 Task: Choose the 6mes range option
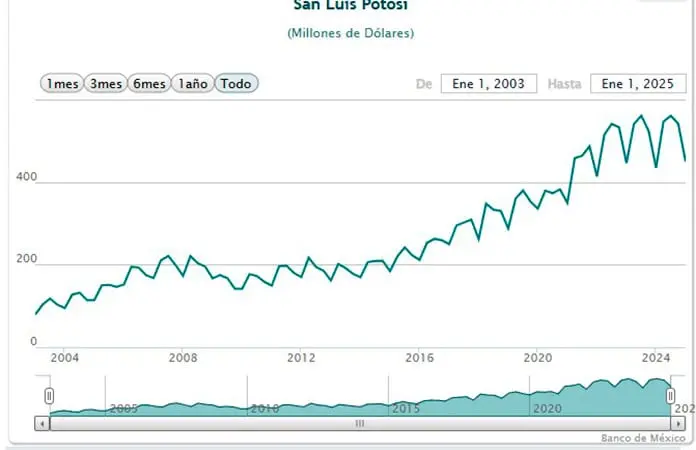point(148,84)
